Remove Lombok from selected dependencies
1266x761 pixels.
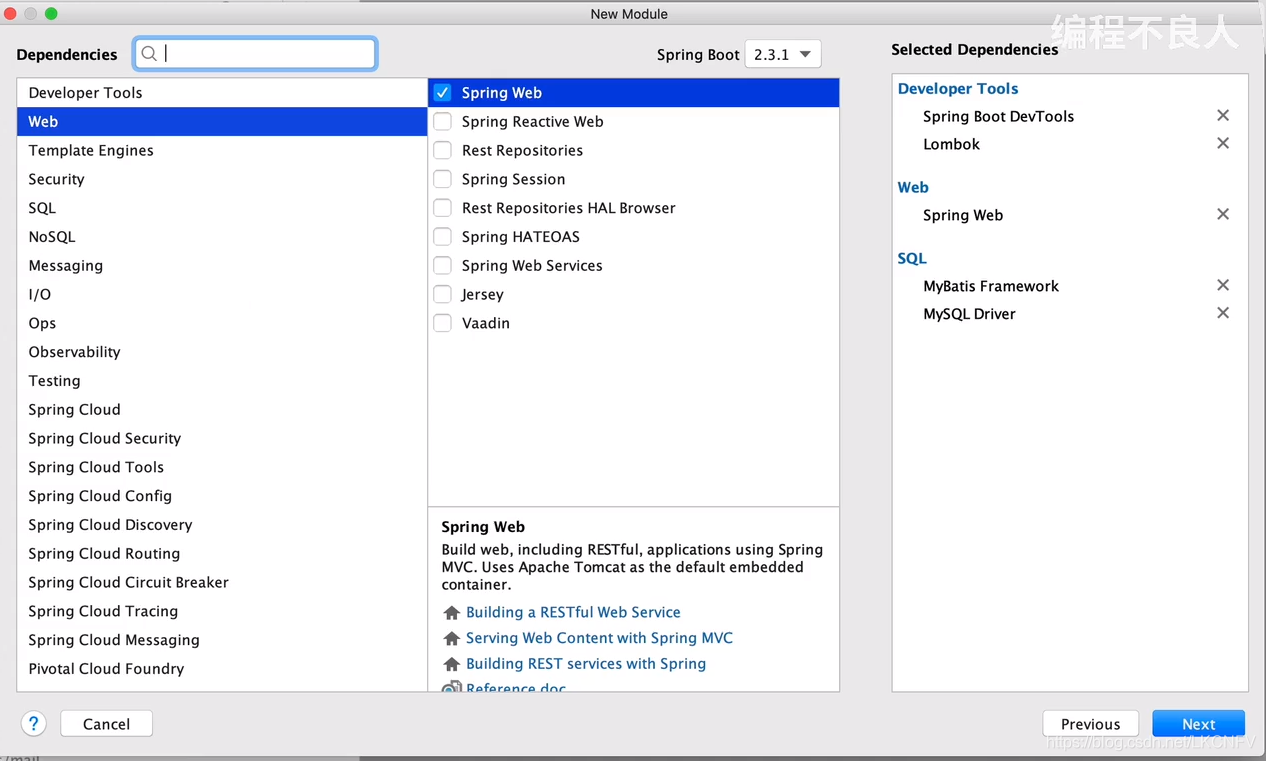click(1222, 144)
